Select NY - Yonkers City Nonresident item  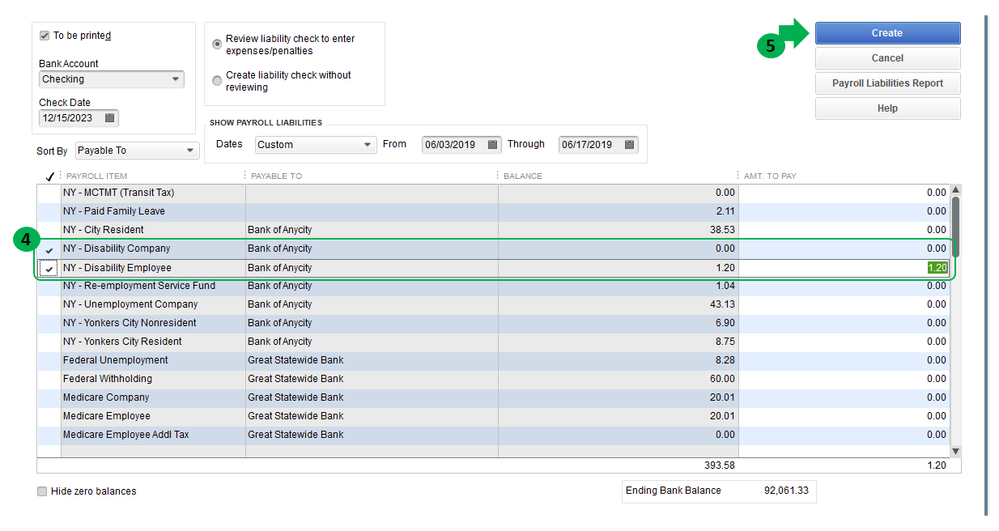(129, 323)
